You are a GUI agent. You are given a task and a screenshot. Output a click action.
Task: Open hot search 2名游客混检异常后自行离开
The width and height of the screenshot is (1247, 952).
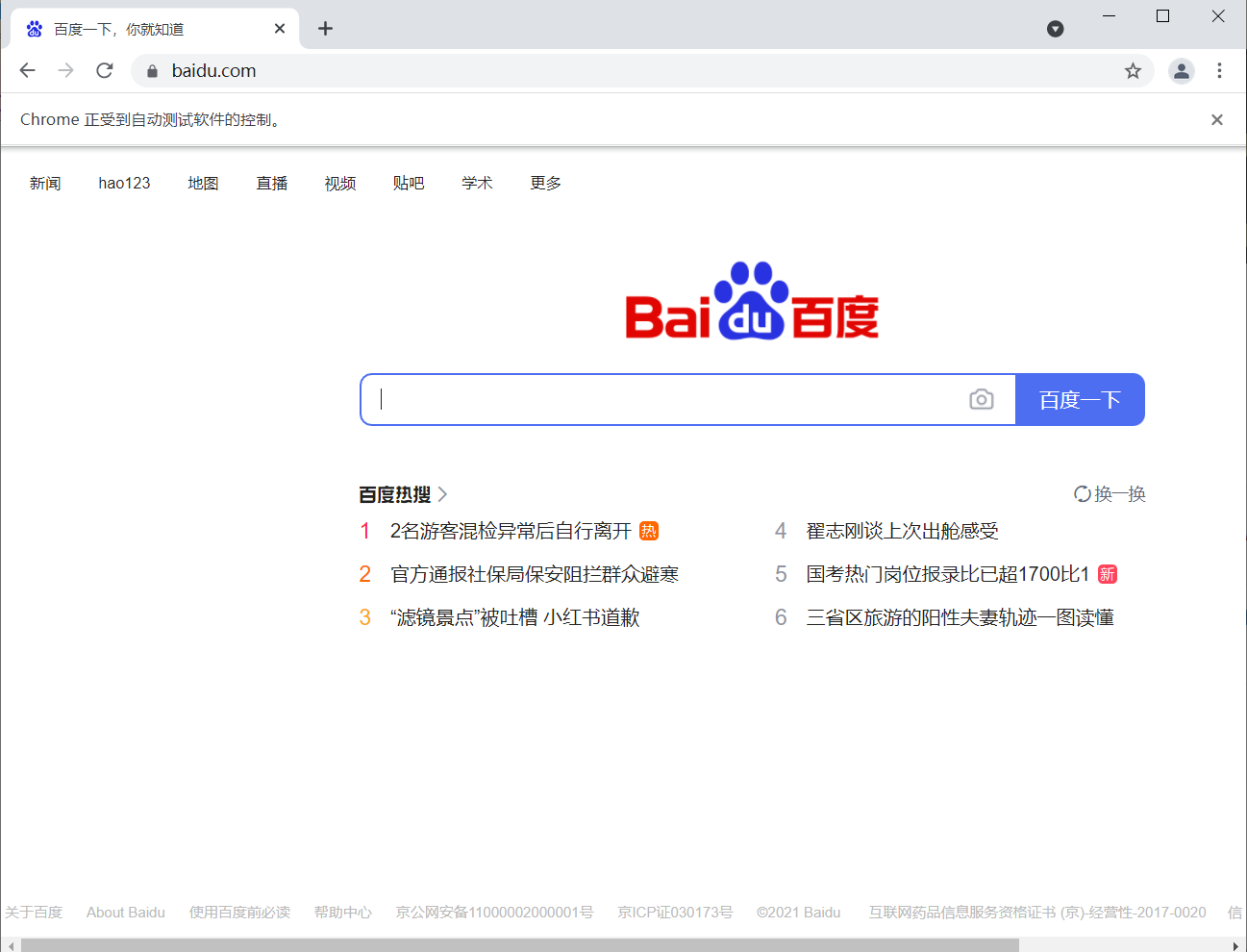click(x=511, y=531)
